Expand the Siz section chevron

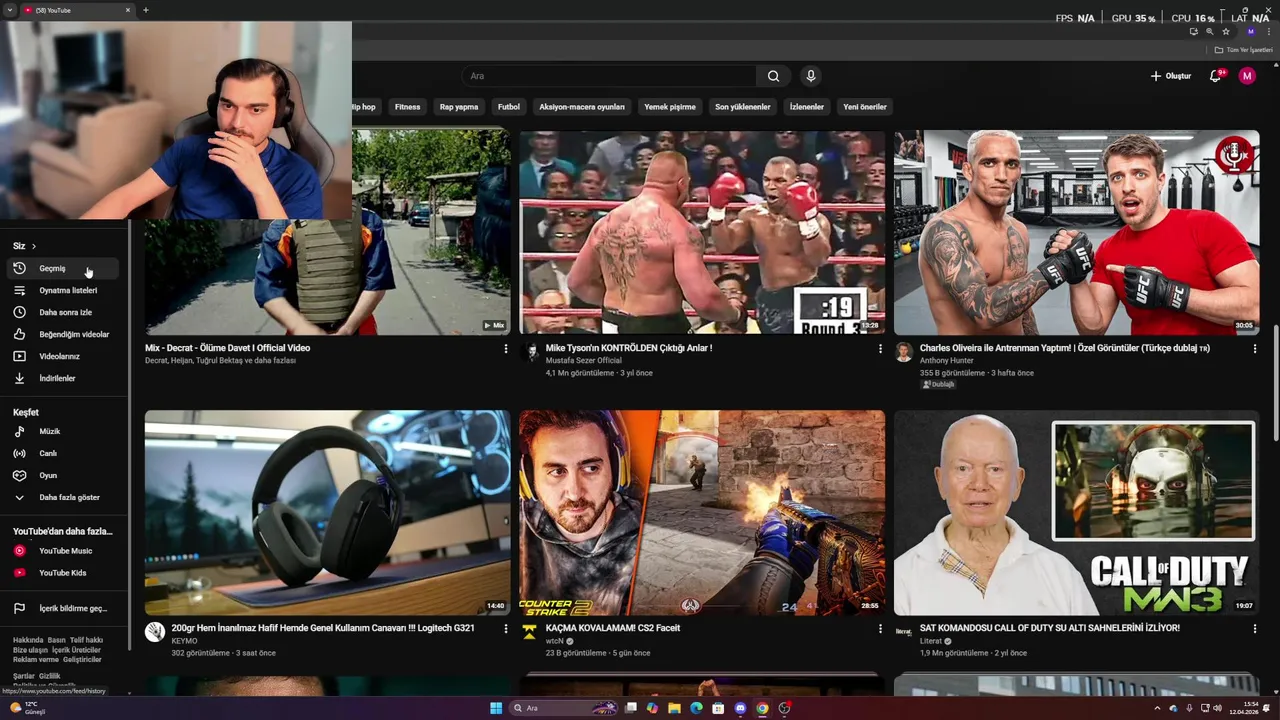pos(33,246)
